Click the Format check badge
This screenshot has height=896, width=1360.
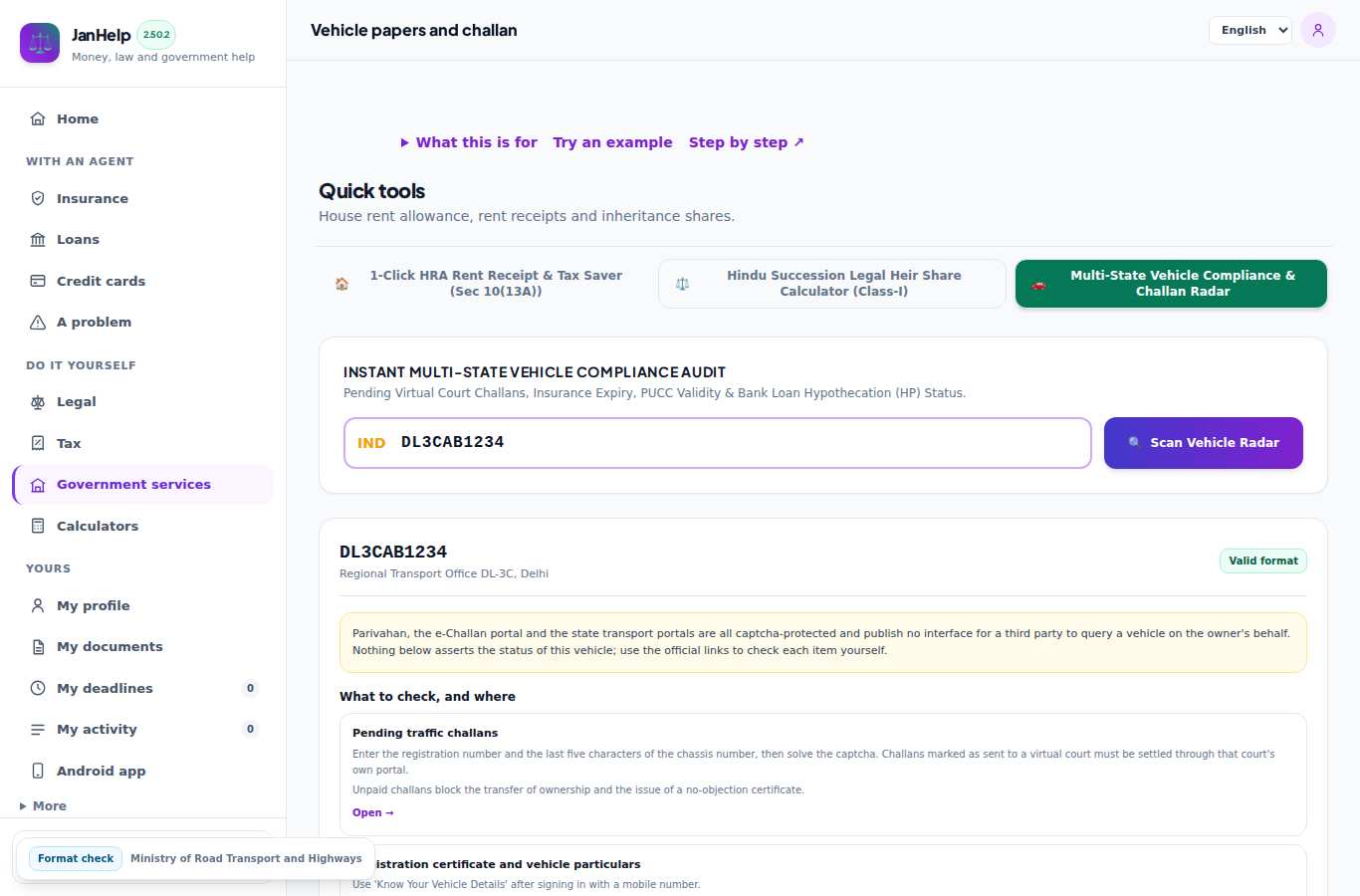point(76,858)
